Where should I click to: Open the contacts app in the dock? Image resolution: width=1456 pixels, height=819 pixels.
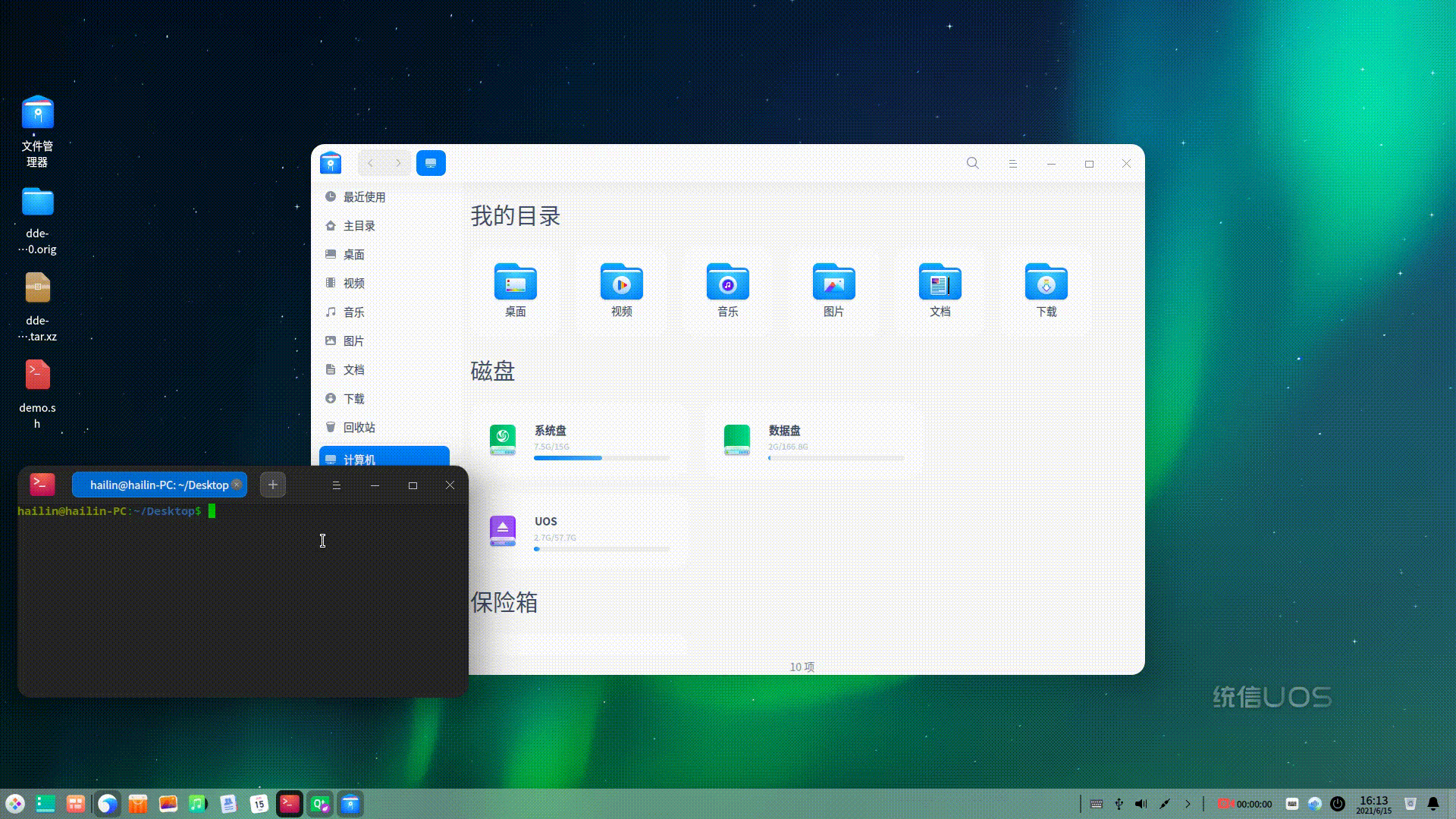pyautogui.click(x=229, y=804)
